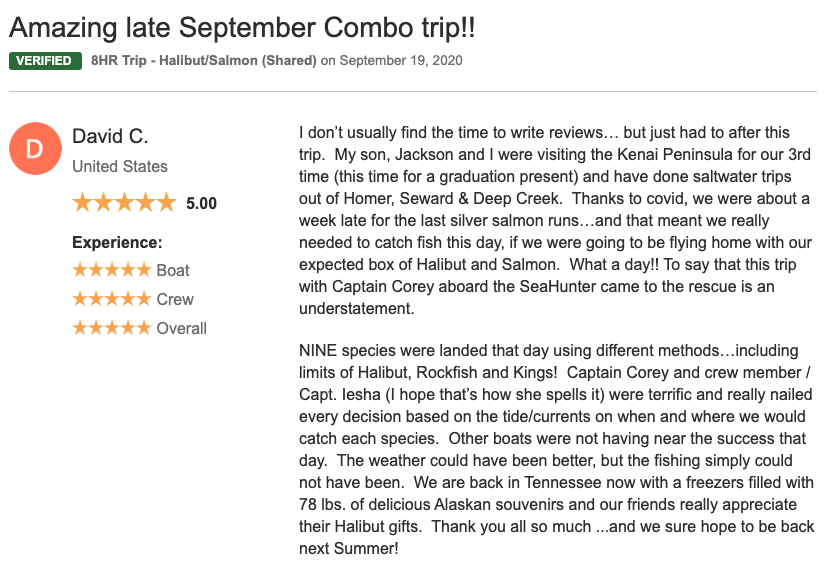The width and height of the screenshot is (825, 563).
Task: Click the United States location text
Action: [x=120, y=166]
